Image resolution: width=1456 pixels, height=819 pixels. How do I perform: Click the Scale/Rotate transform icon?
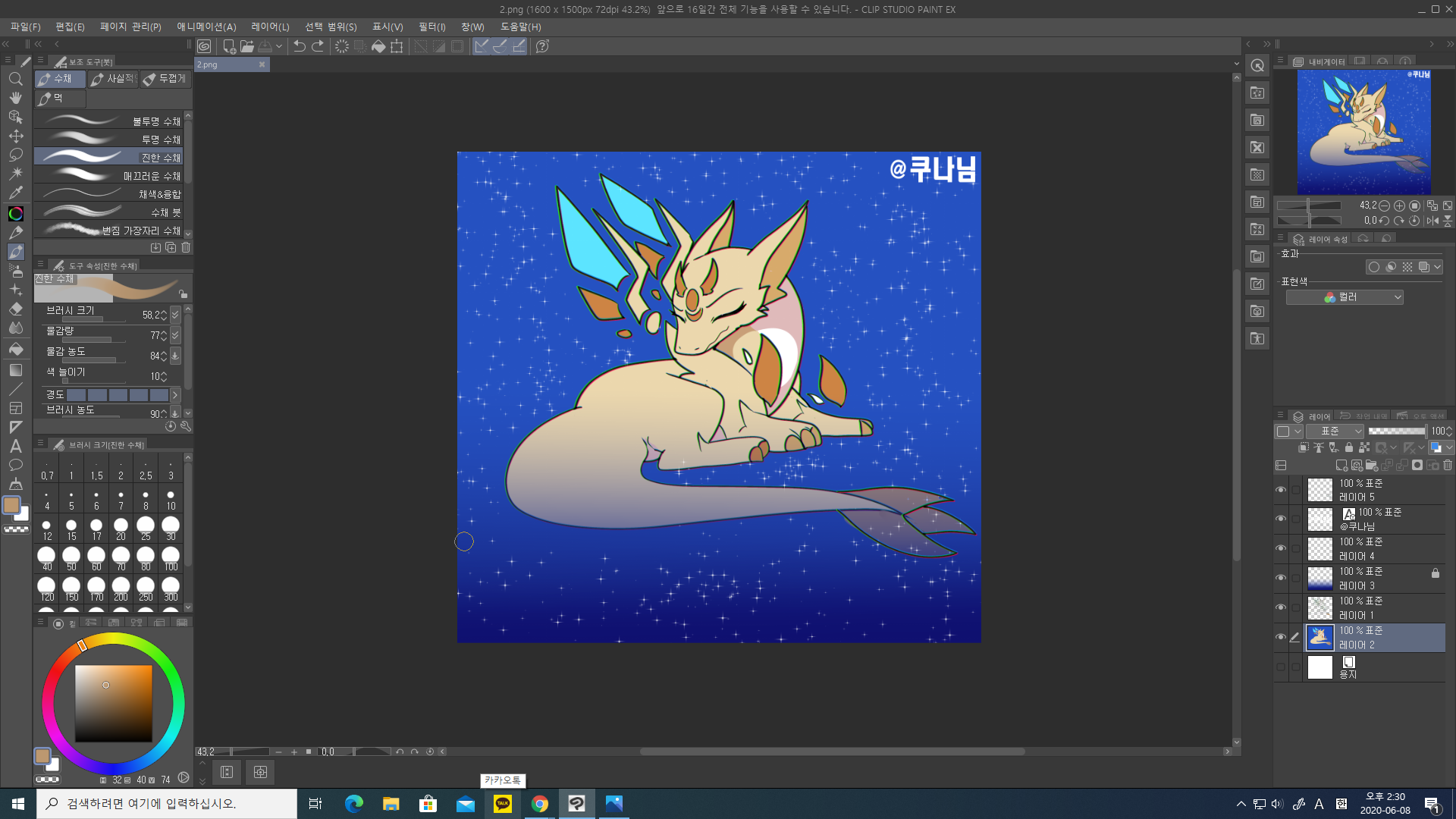[x=397, y=46]
